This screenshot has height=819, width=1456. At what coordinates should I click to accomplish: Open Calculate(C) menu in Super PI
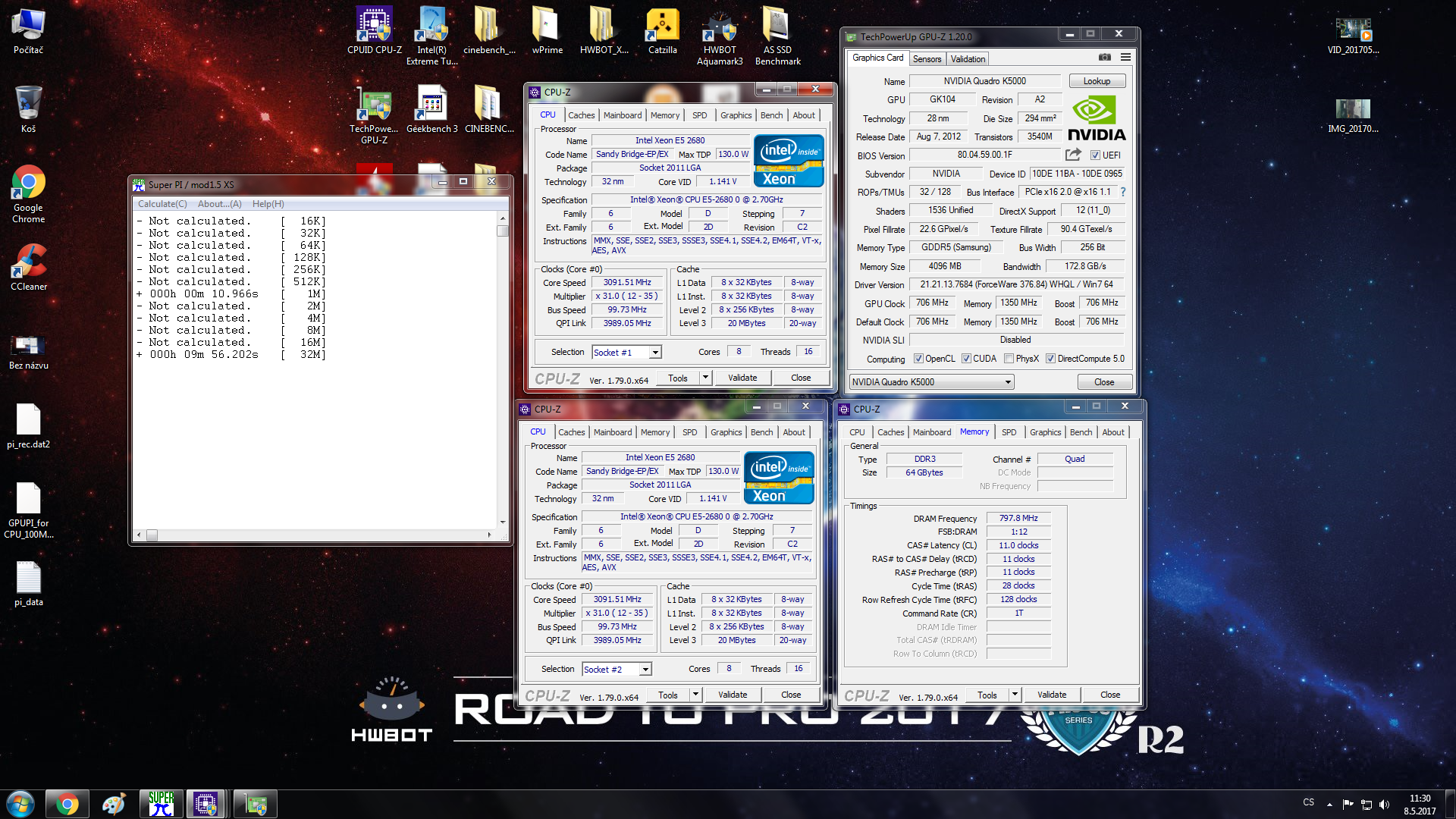click(x=162, y=204)
